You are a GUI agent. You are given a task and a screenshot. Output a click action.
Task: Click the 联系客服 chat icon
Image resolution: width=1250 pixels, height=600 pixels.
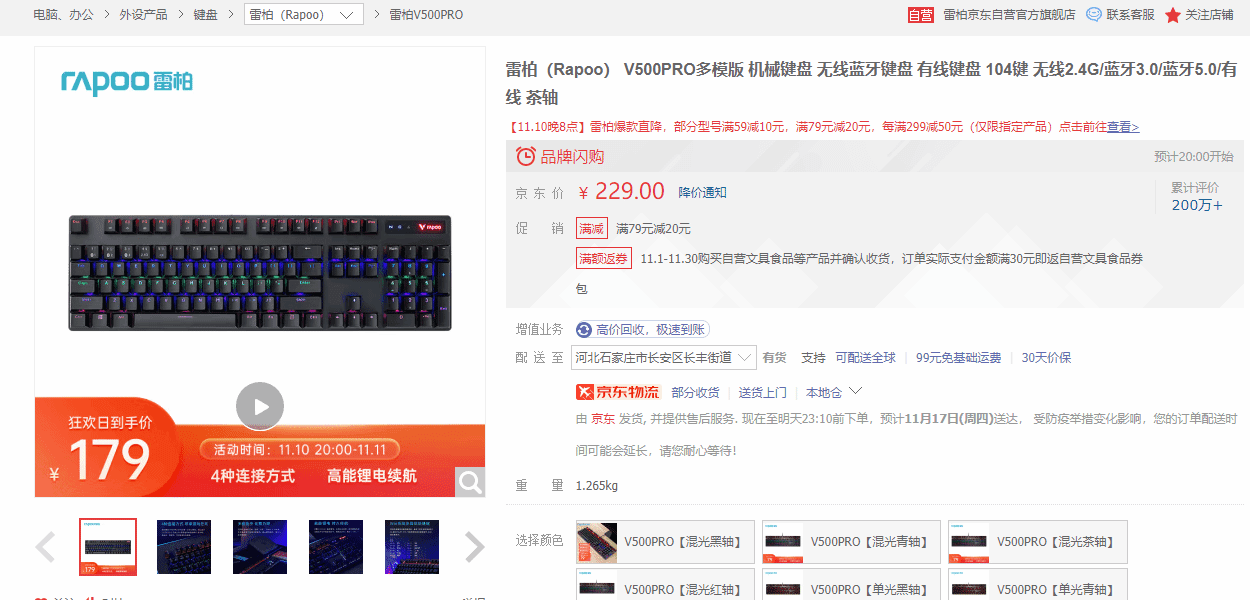tap(1094, 15)
